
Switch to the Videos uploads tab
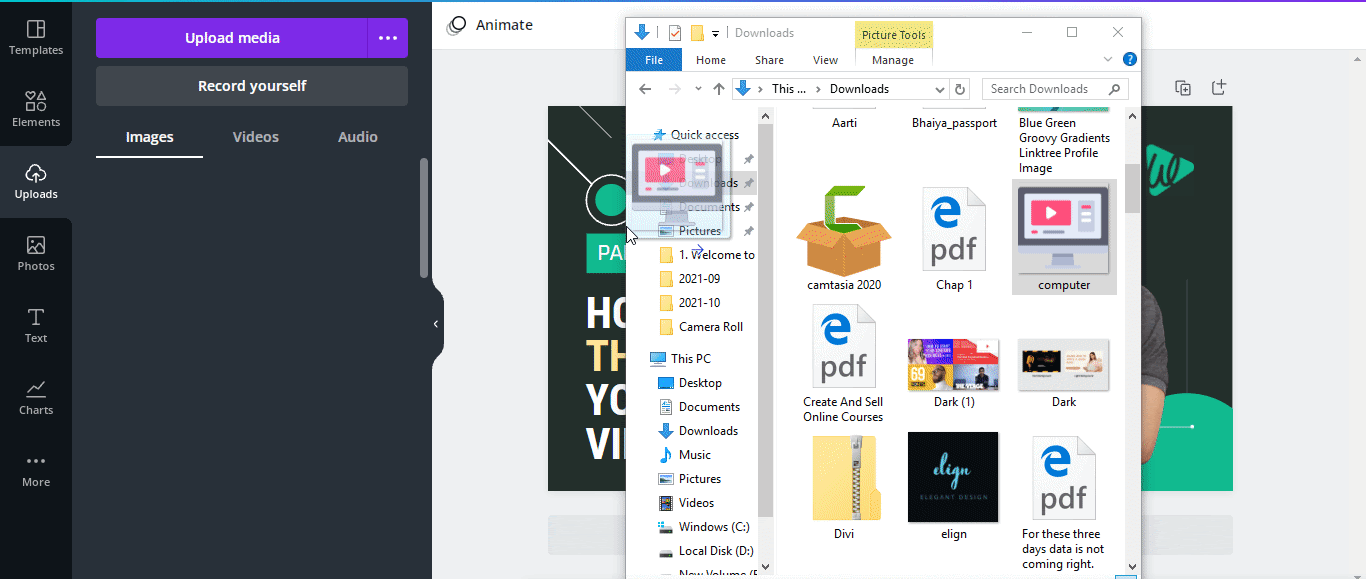click(x=256, y=137)
